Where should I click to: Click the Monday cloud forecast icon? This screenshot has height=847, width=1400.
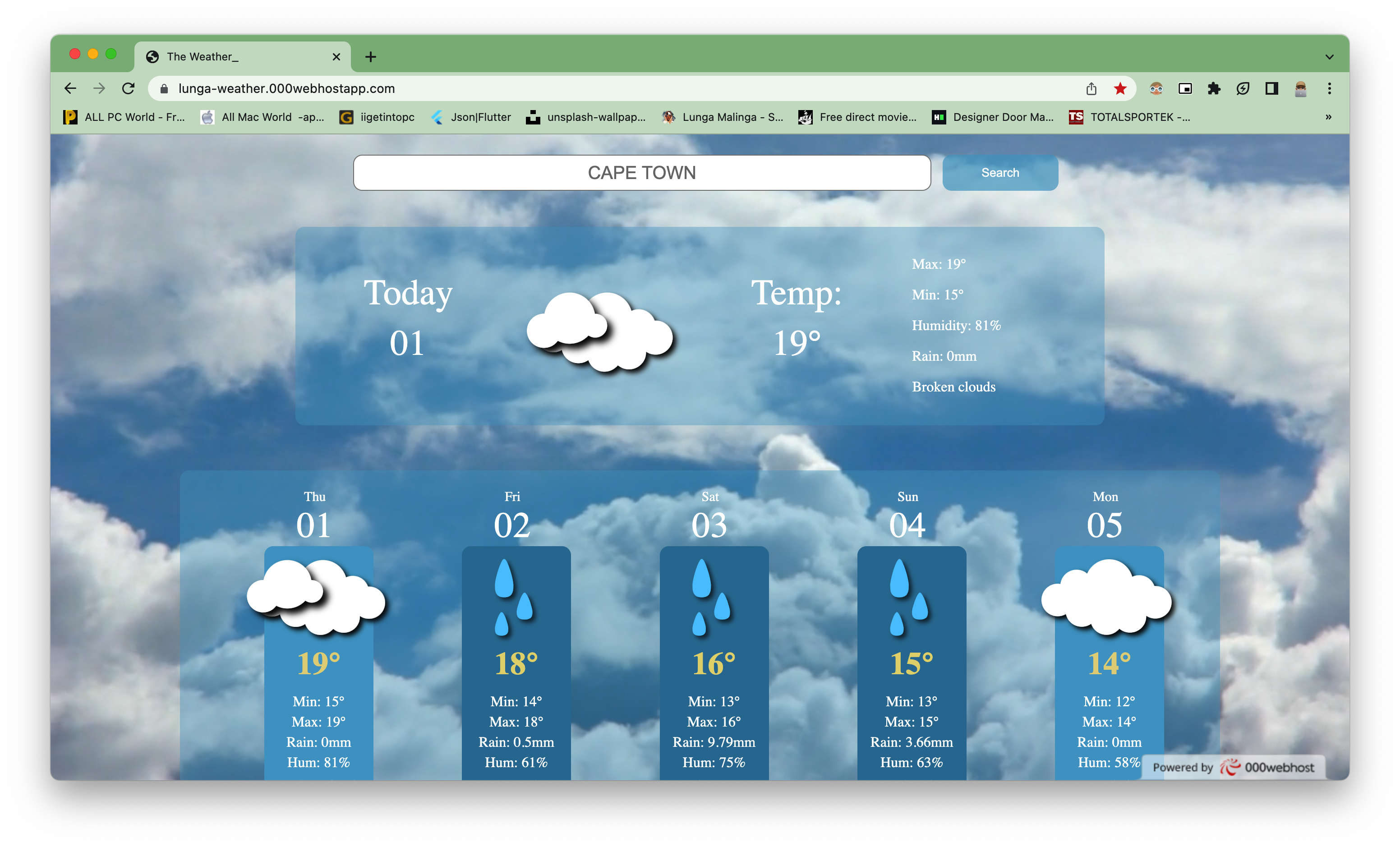1106,597
